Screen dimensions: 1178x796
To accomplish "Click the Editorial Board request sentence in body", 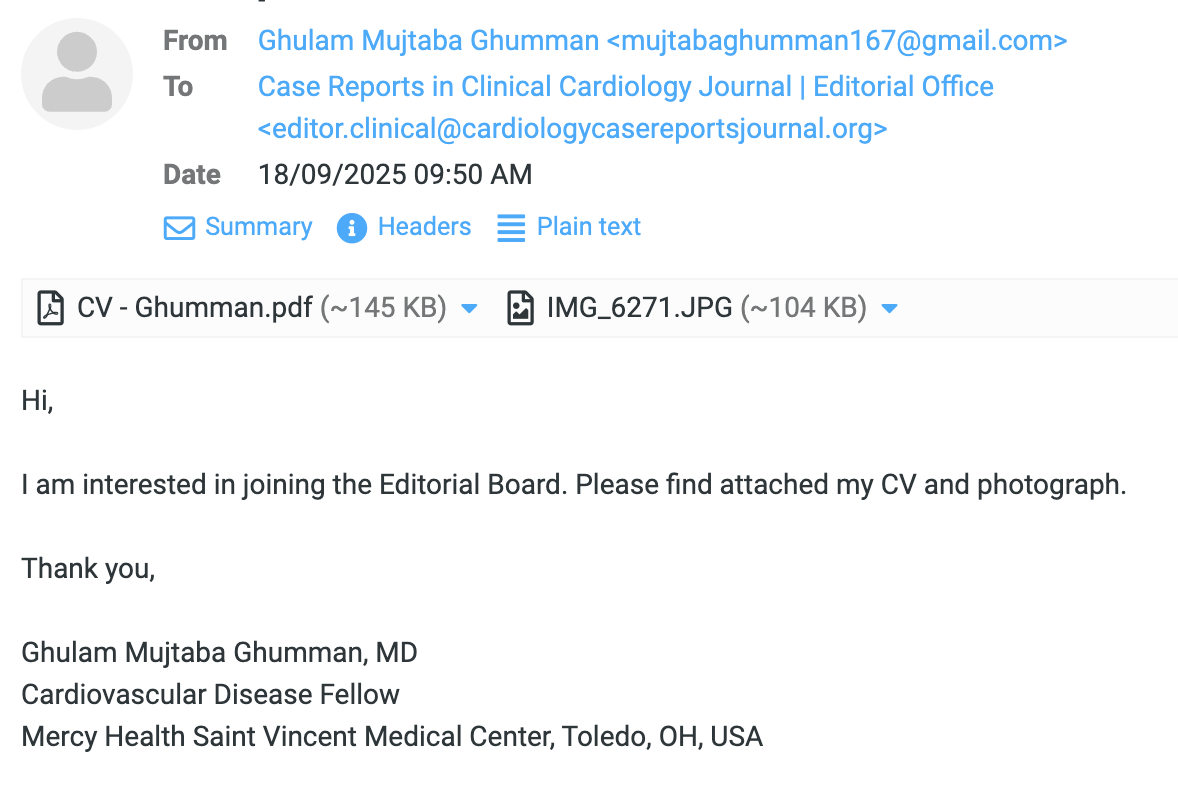I will pyautogui.click(x=573, y=485).
